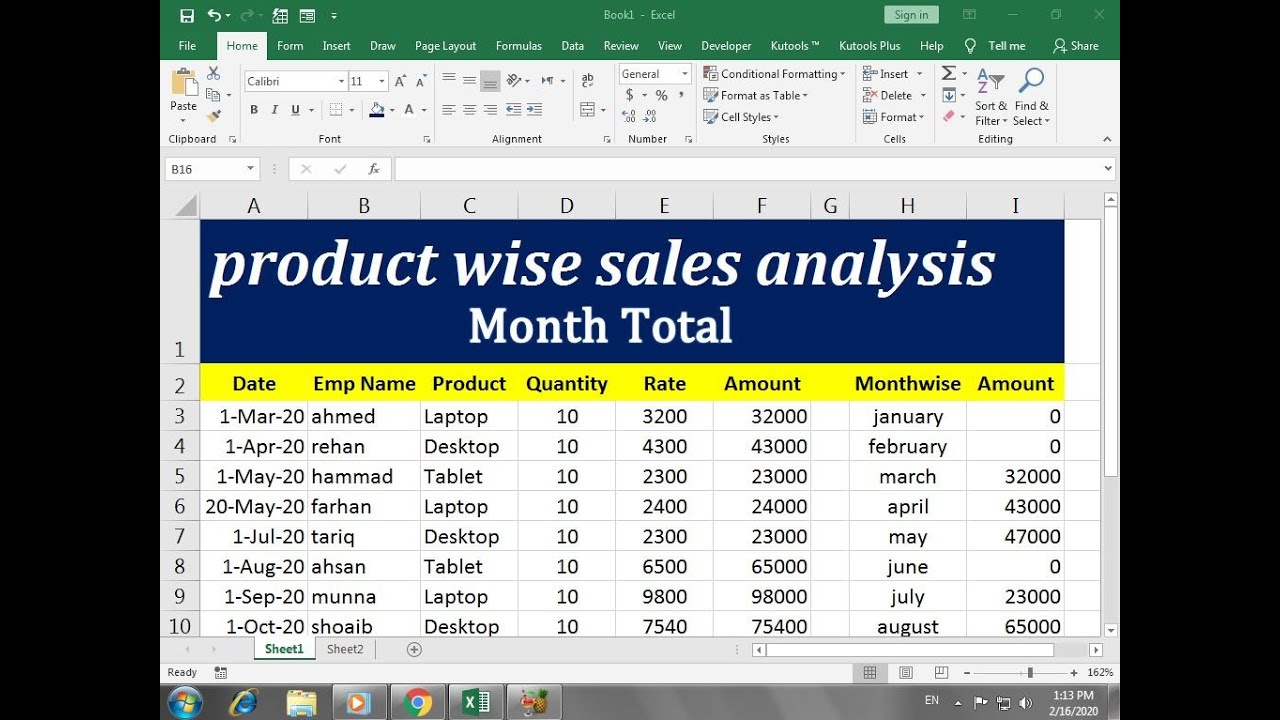Select the Format Painter brush
The image size is (1280, 720).
213,116
